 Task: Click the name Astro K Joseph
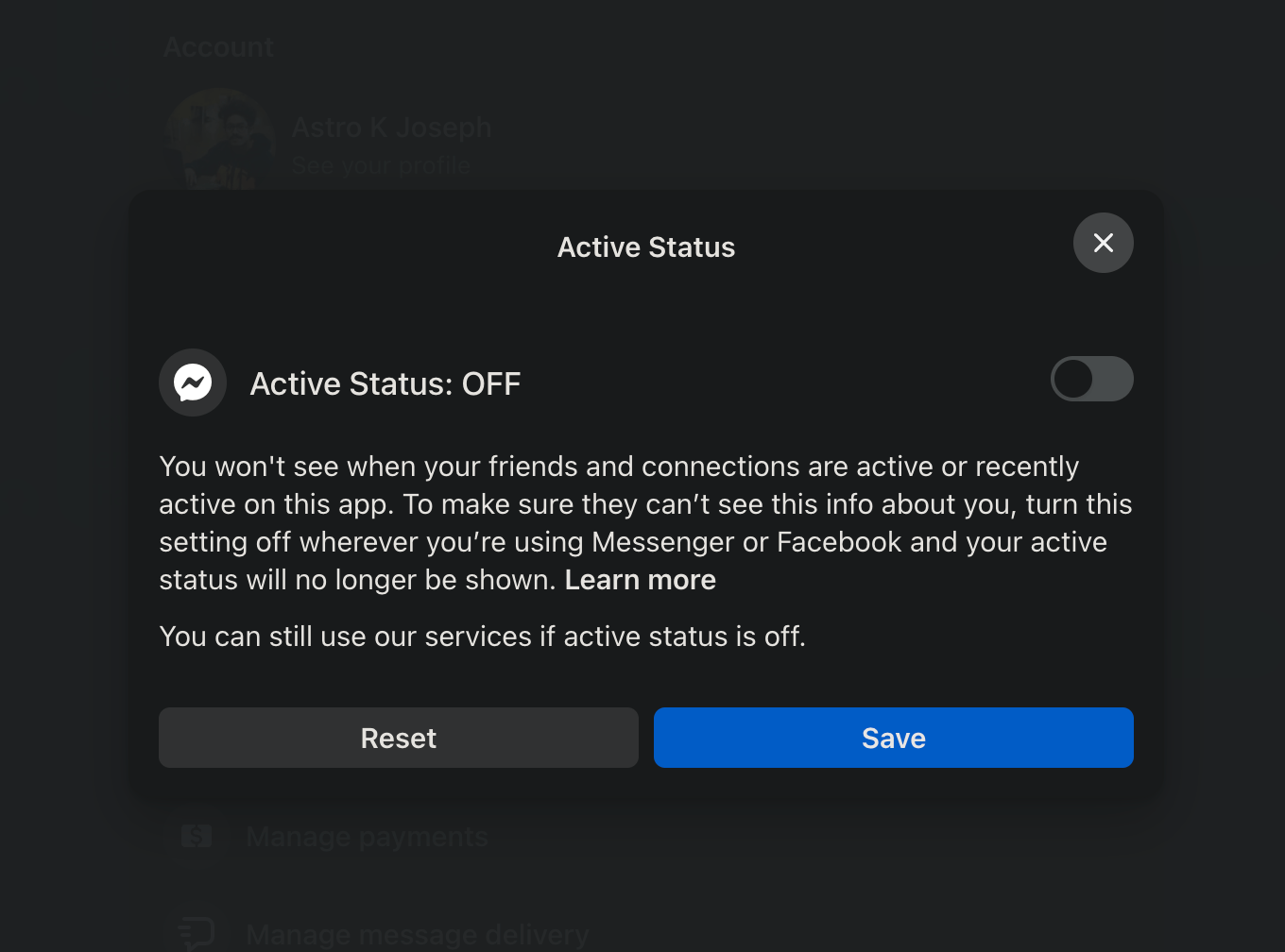point(391,127)
